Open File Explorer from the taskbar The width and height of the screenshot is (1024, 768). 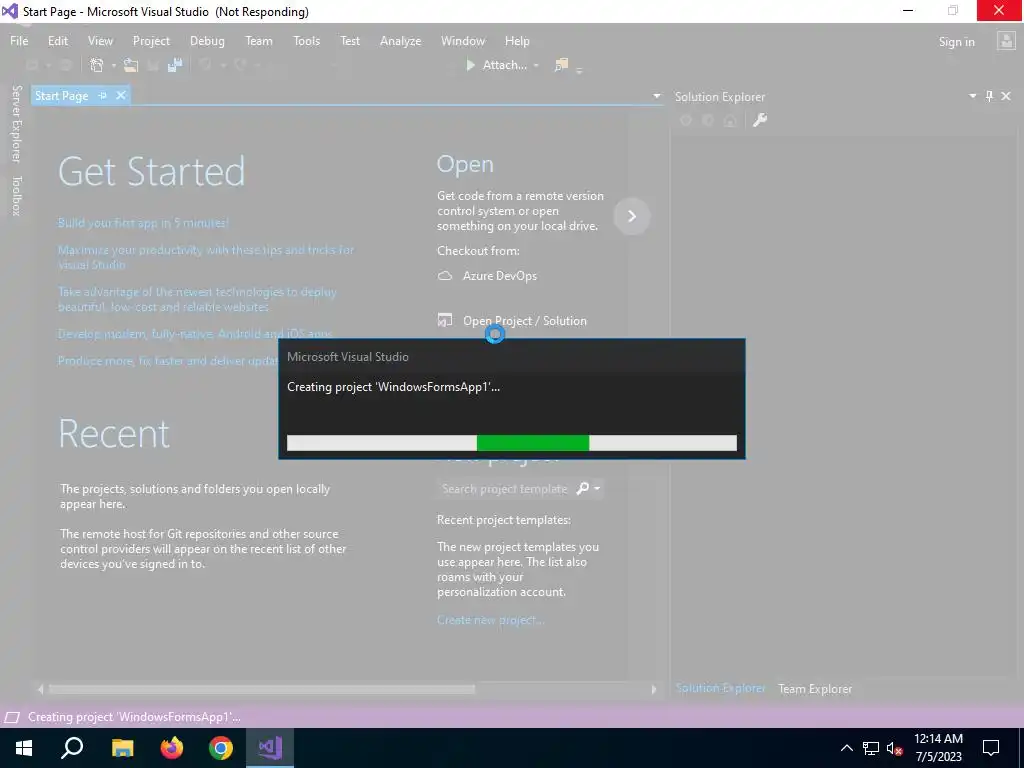(x=122, y=748)
